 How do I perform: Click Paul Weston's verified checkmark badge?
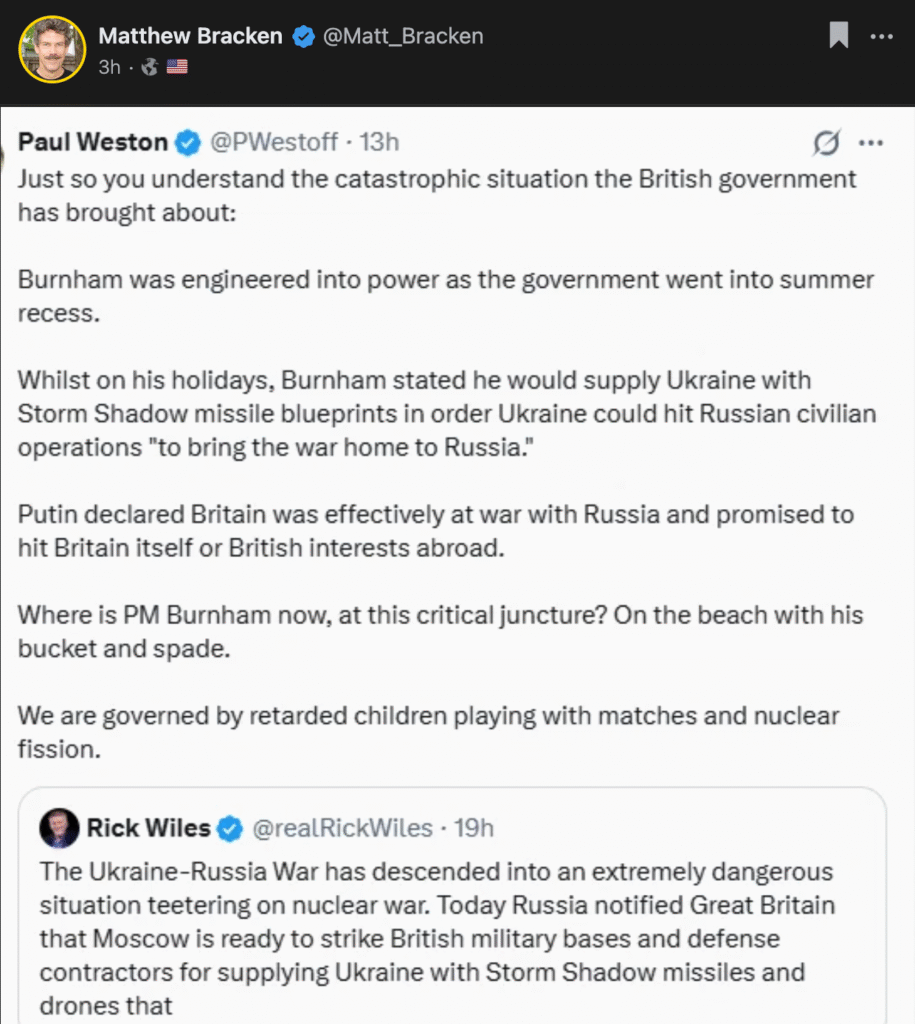(x=188, y=142)
